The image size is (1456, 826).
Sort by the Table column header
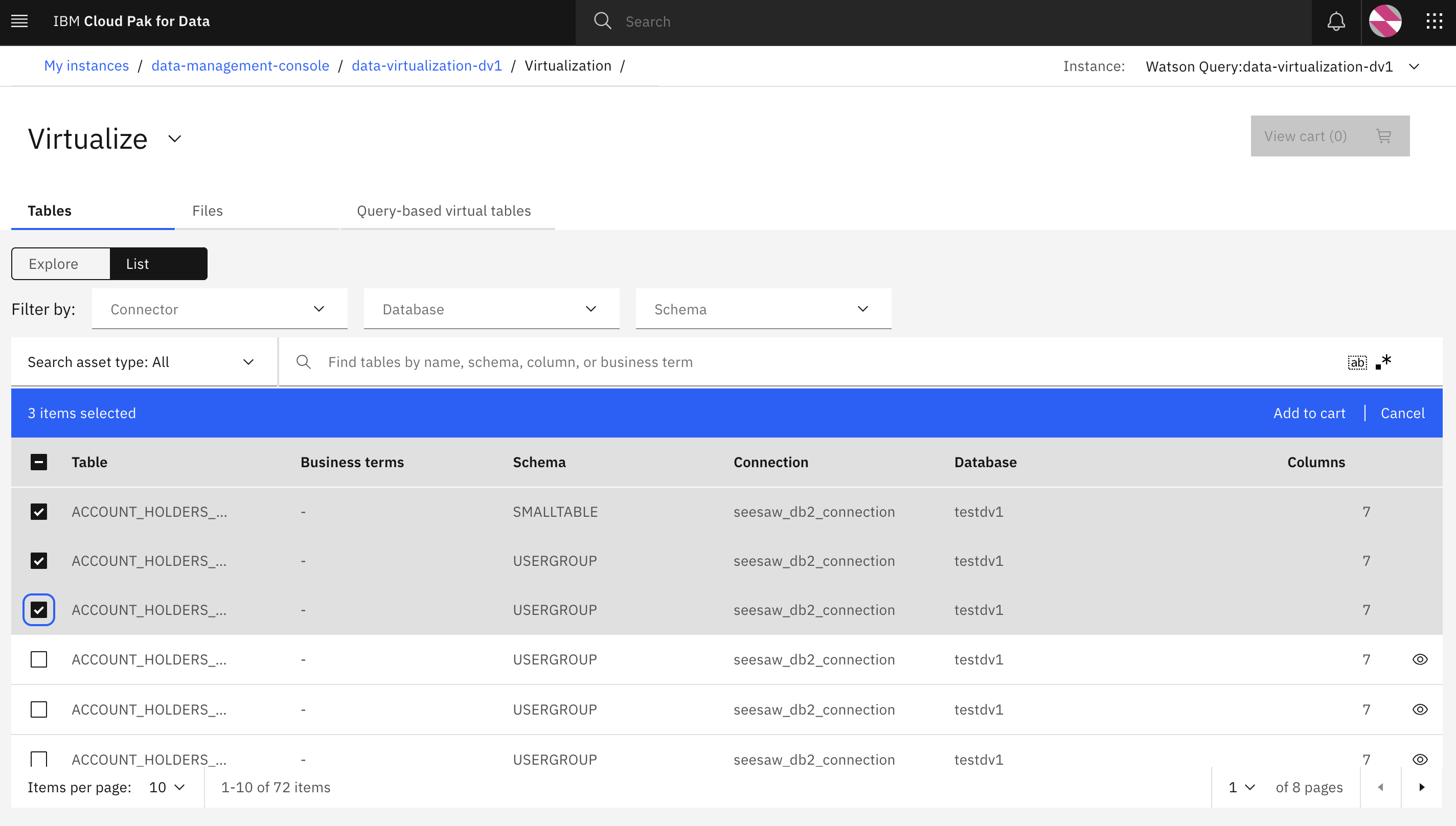[x=89, y=463]
